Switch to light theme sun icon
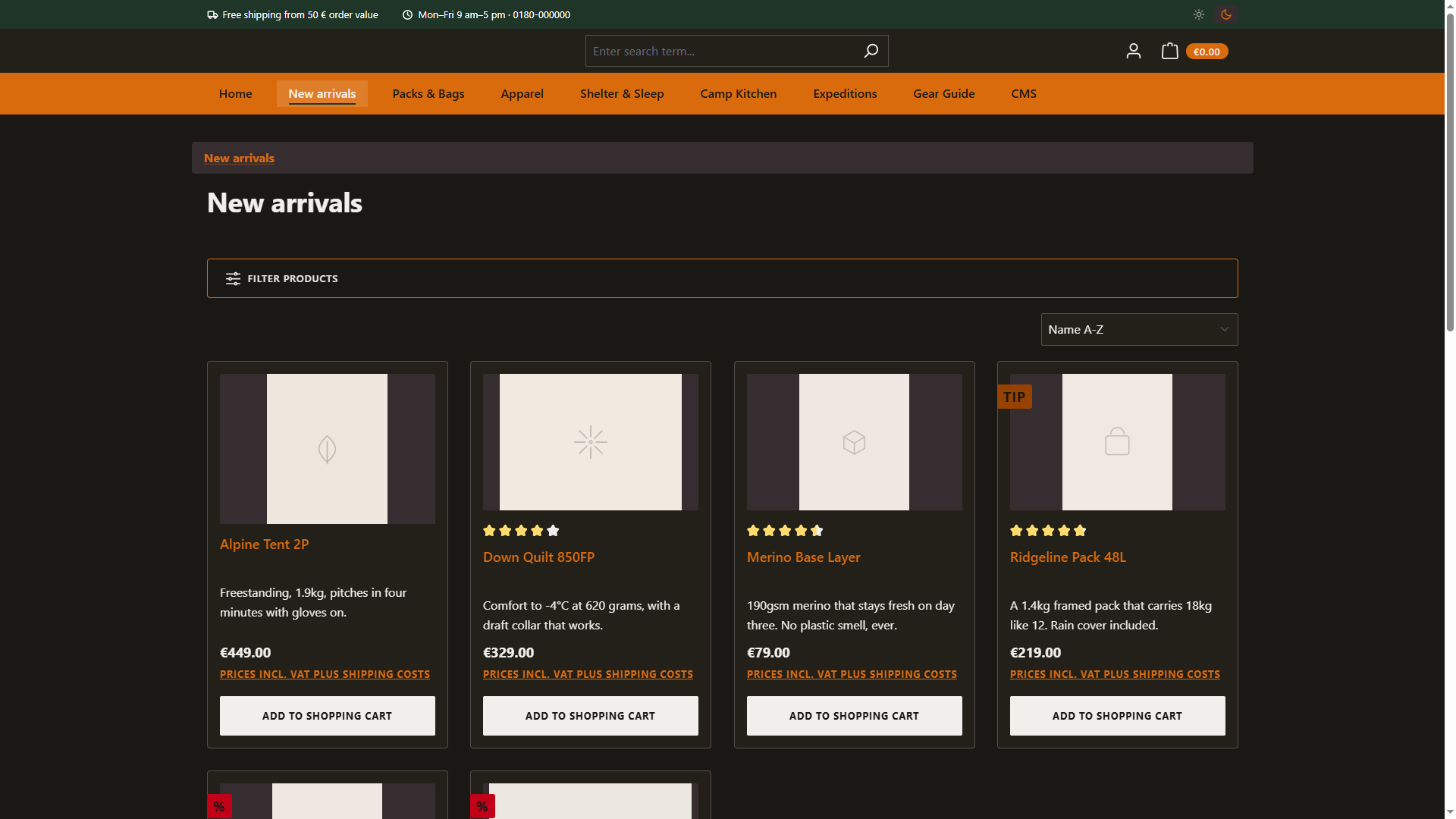Image resolution: width=1456 pixels, height=819 pixels. point(1198,14)
